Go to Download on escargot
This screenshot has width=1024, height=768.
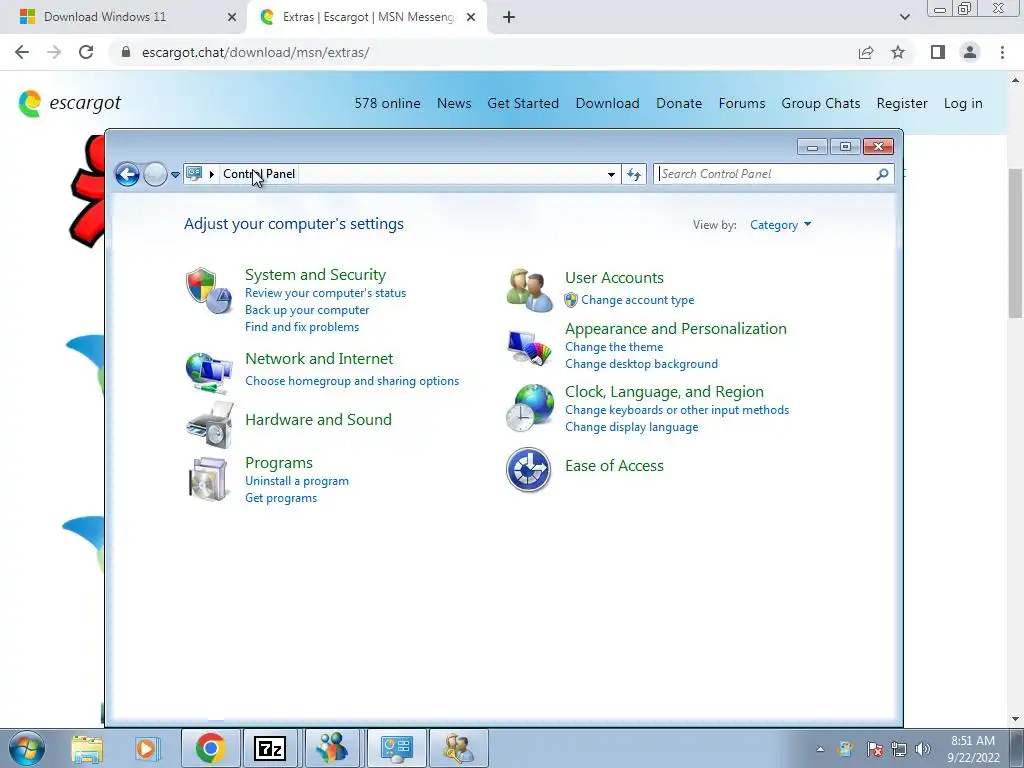[x=607, y=103]
